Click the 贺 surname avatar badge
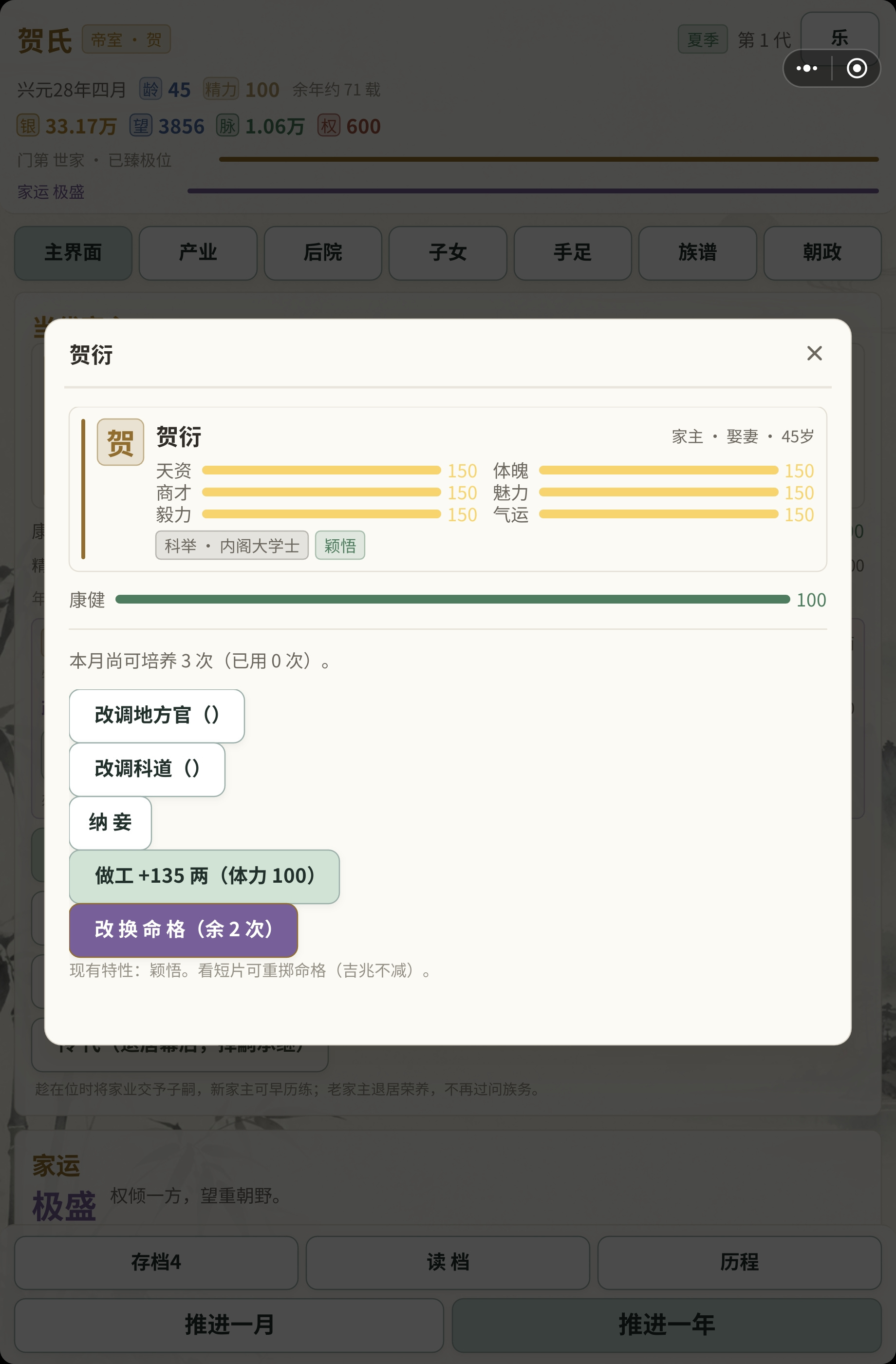This screenshot has width=896, height=1364. [120, 442]
